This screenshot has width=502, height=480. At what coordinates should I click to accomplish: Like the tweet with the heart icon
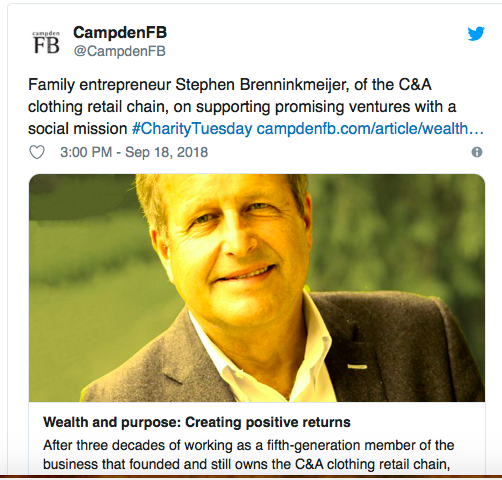[x=37, y=152]
